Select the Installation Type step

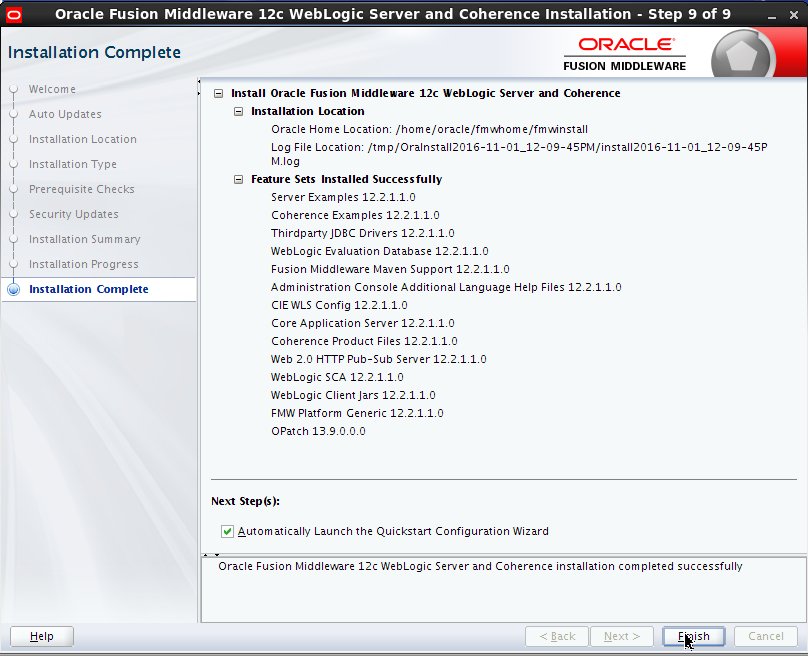click(x=73, y=164)
